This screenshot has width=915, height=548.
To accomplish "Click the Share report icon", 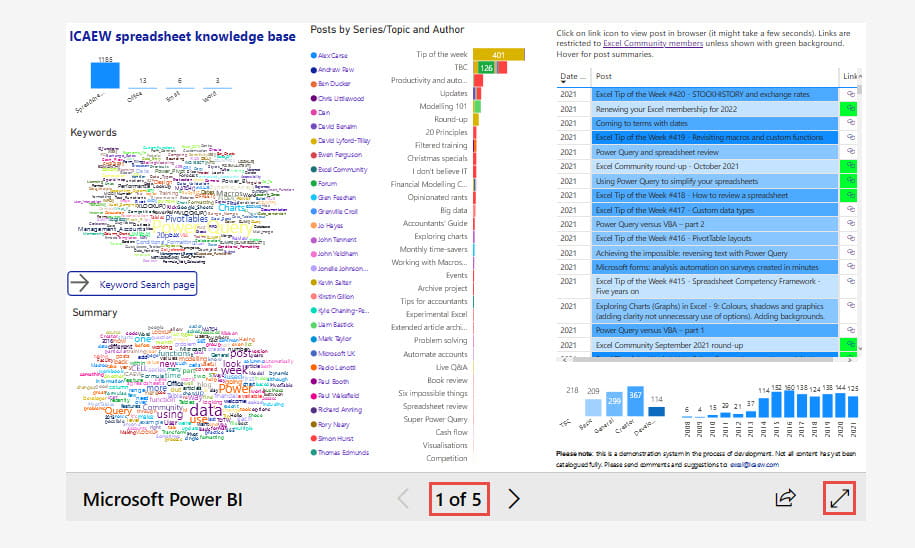I will point(786,498).
